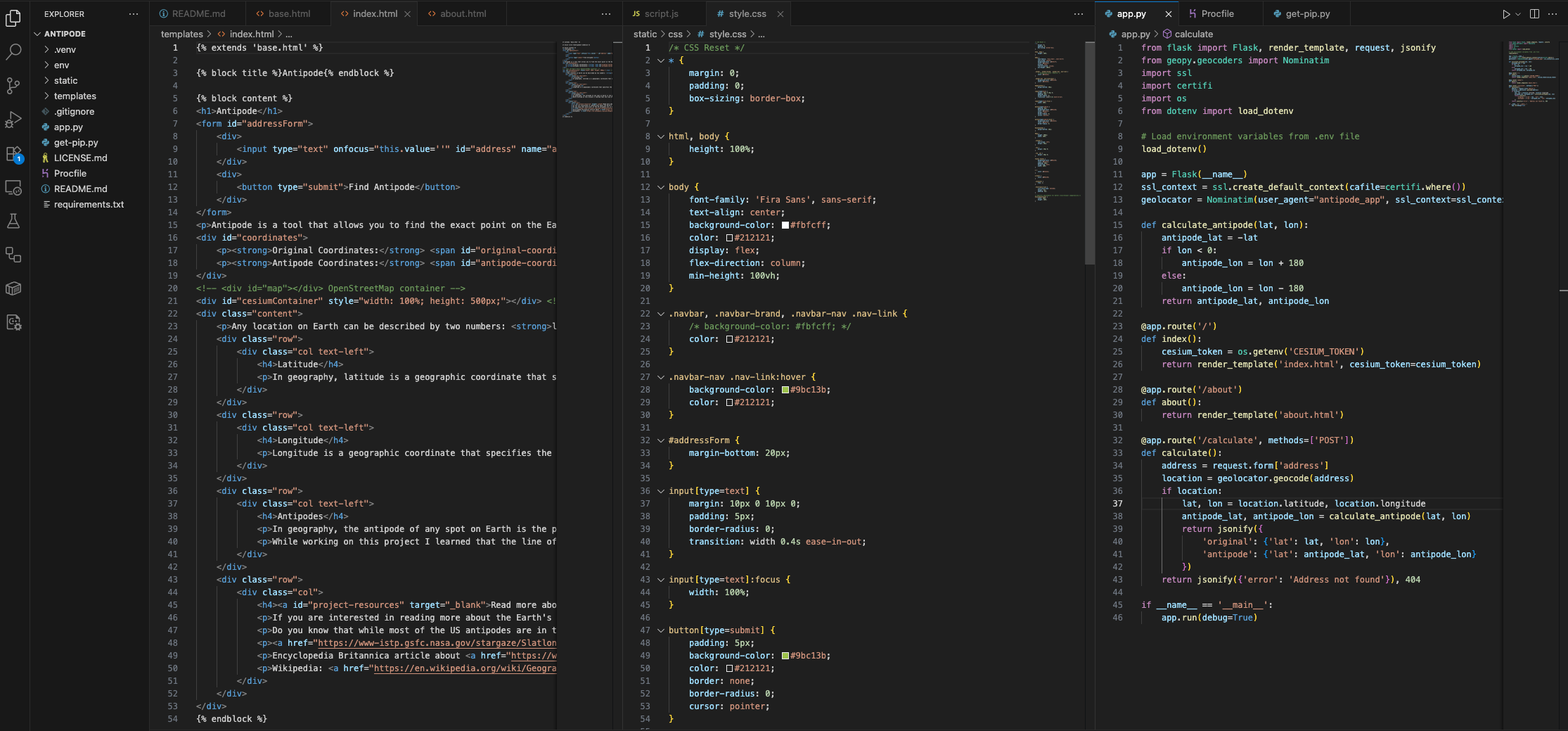Open get-pip.py from the Explorer tree
Viewport: 1568px width, 731px height.
click(x=76, y=142)
